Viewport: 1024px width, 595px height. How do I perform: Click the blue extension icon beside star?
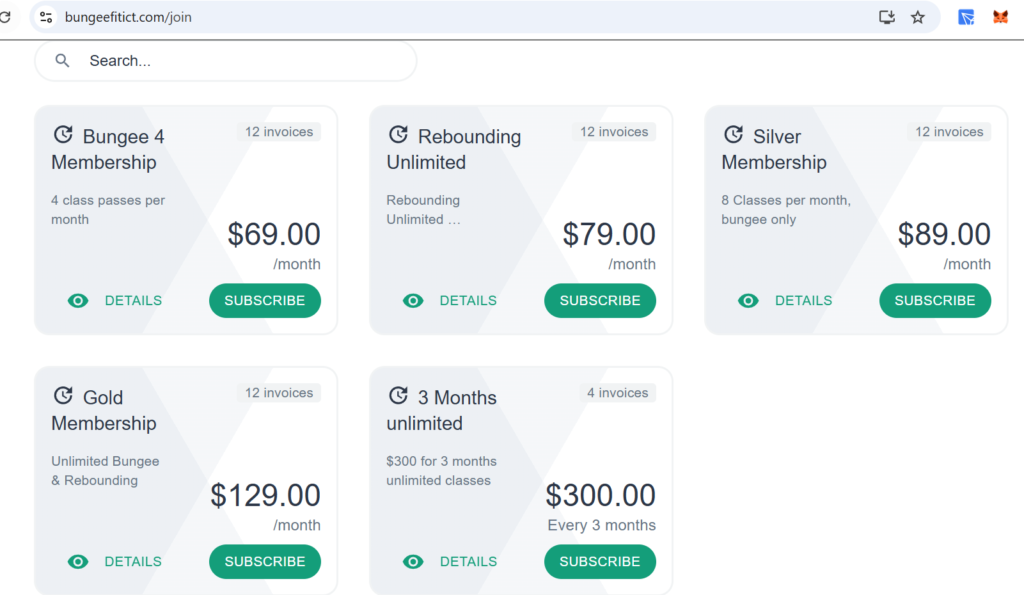pyautogui.click(x=966, y=17)
